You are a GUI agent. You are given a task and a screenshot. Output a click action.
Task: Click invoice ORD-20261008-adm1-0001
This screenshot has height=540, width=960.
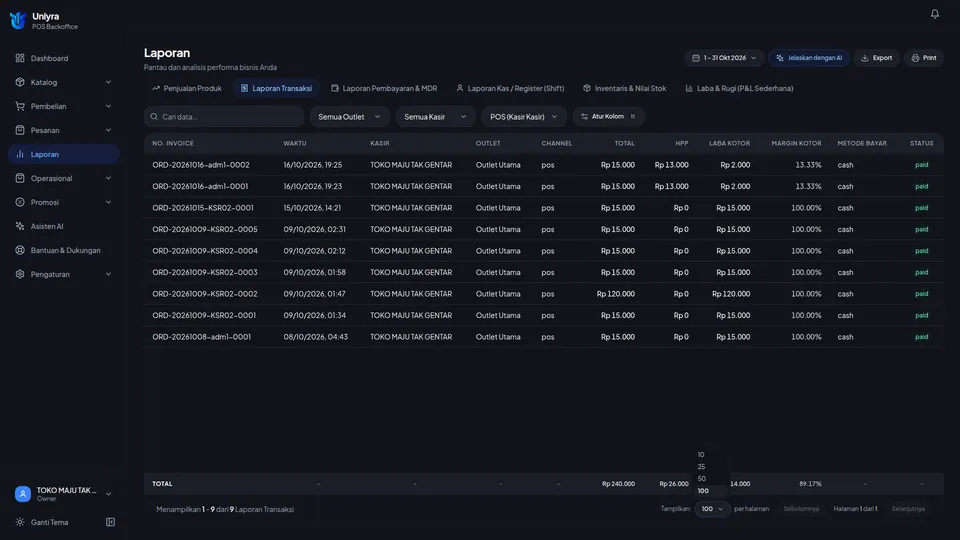click(x=201, y=337)
